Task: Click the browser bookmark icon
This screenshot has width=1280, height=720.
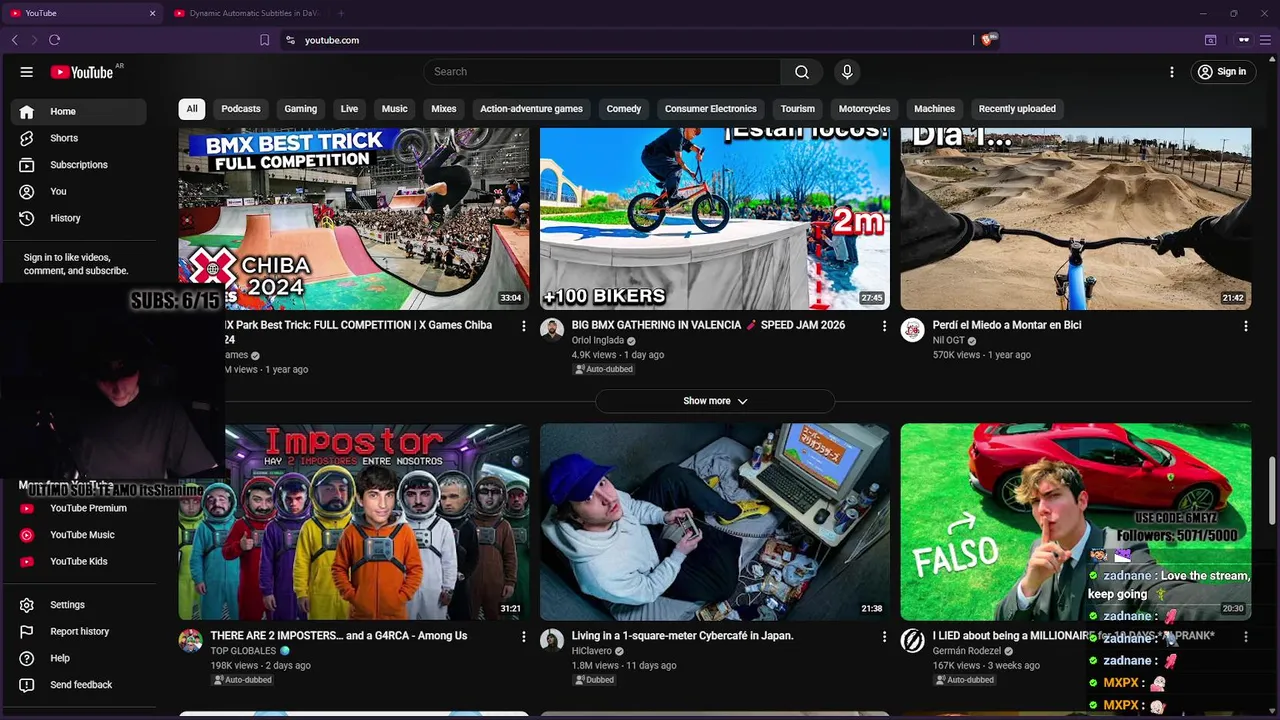Action: tap(264, 40)
